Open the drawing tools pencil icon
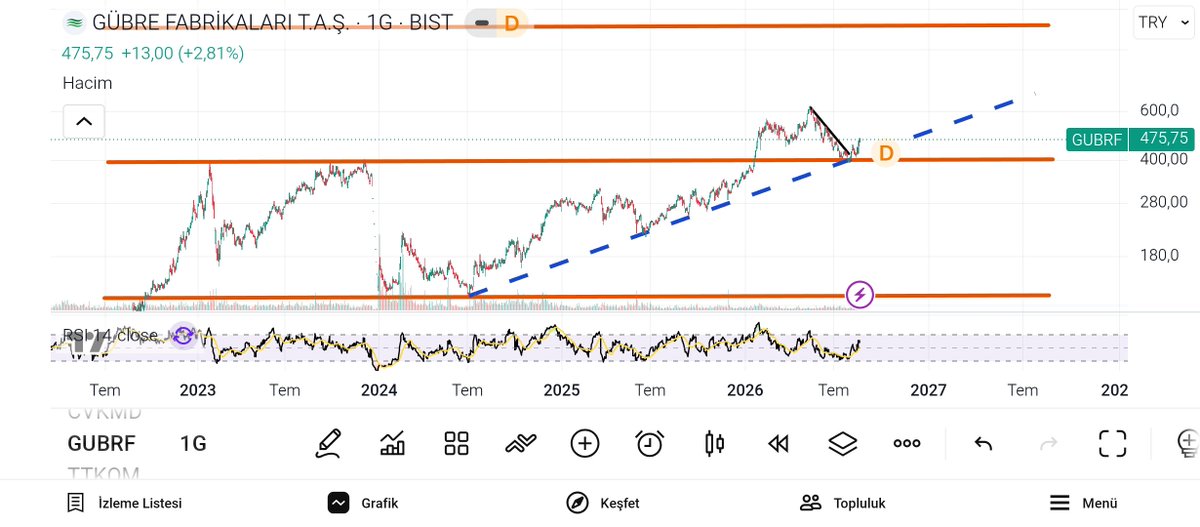This screenshot has height=527, width=1200. coord(329,443)
